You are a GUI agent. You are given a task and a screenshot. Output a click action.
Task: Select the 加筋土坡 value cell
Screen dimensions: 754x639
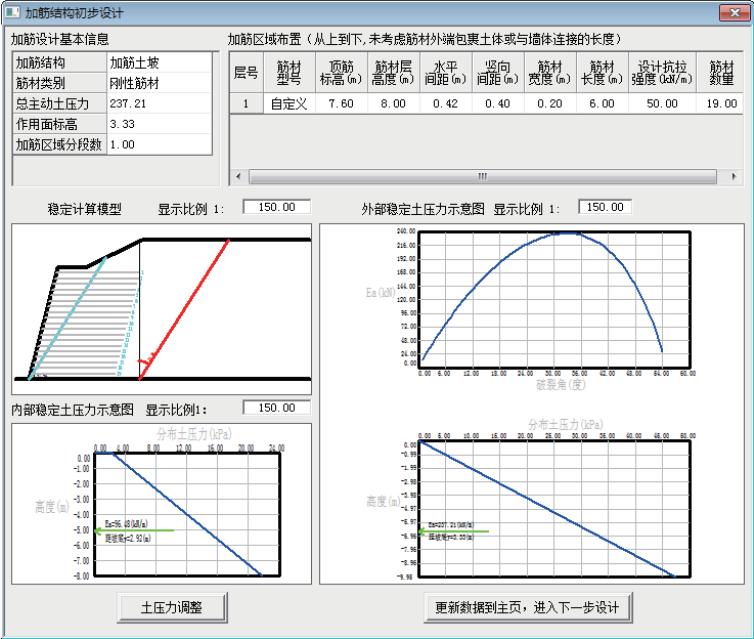[158, 63]
